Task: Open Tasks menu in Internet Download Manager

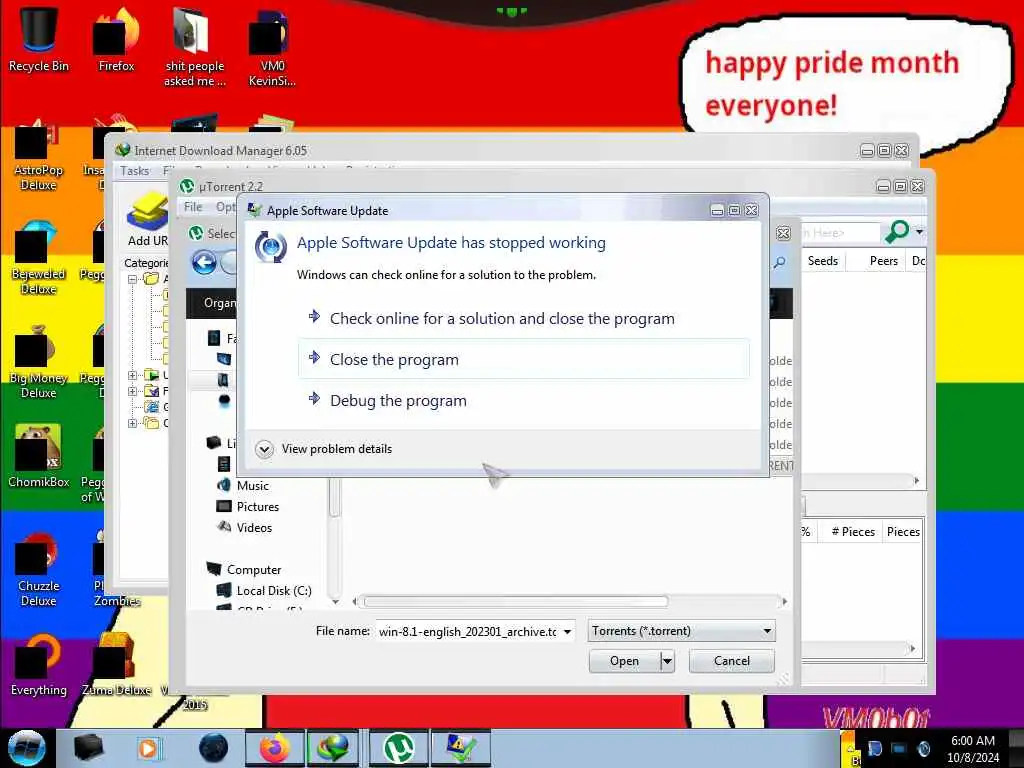Action: (135, 171)
